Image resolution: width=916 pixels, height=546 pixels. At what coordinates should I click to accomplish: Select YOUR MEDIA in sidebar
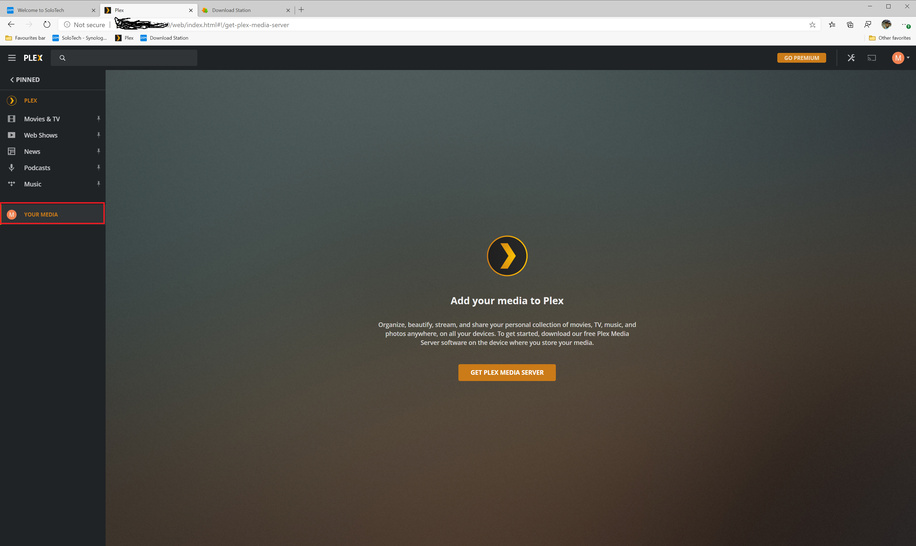[53, 214]
